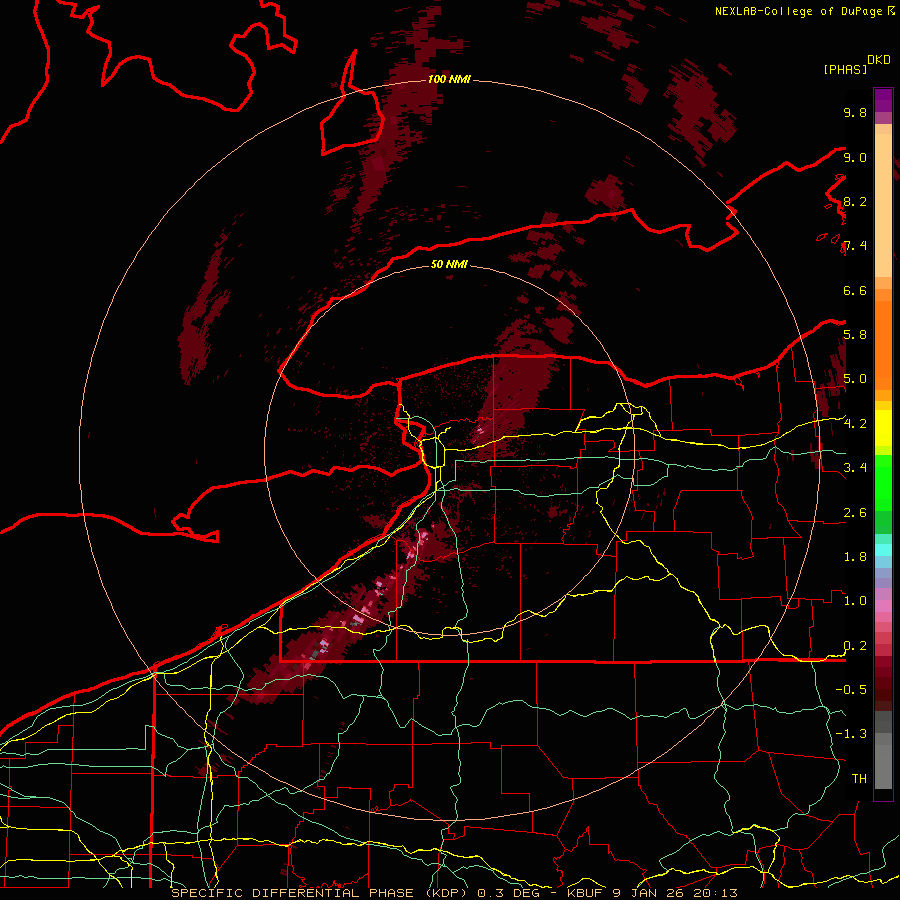Click the 8.2 value on color scale
Screen dimensions: 900x900
click(x=855, y=201)
